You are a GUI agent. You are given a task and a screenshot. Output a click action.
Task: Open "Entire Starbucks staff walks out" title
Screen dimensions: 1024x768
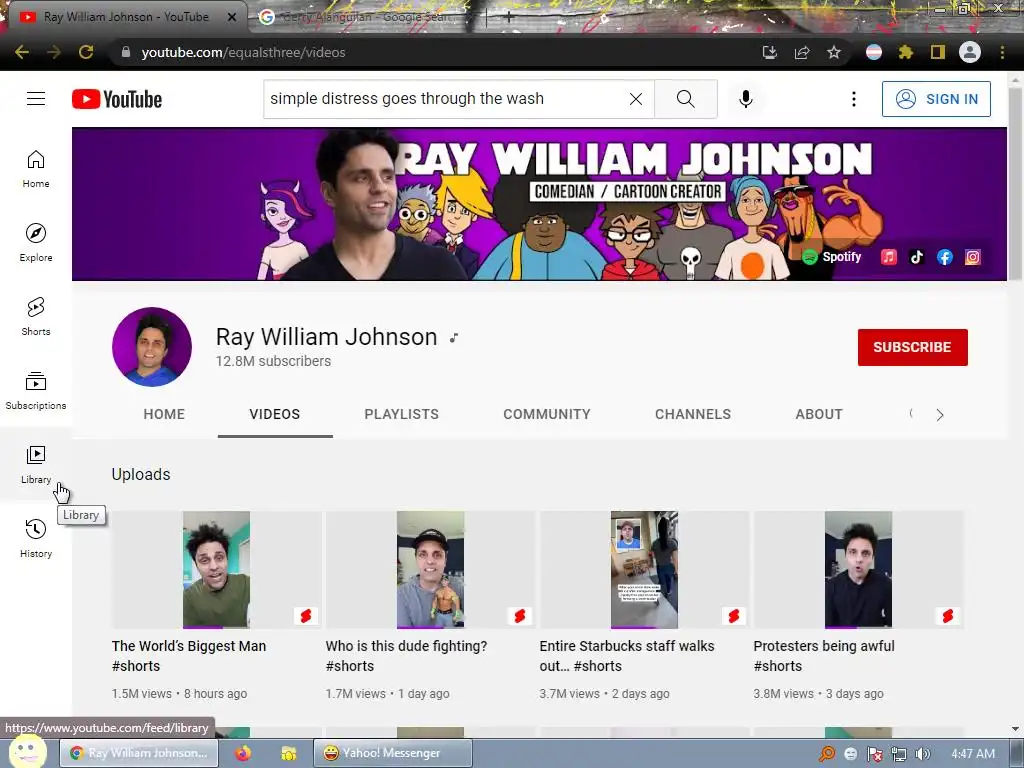tap(627, 656)
